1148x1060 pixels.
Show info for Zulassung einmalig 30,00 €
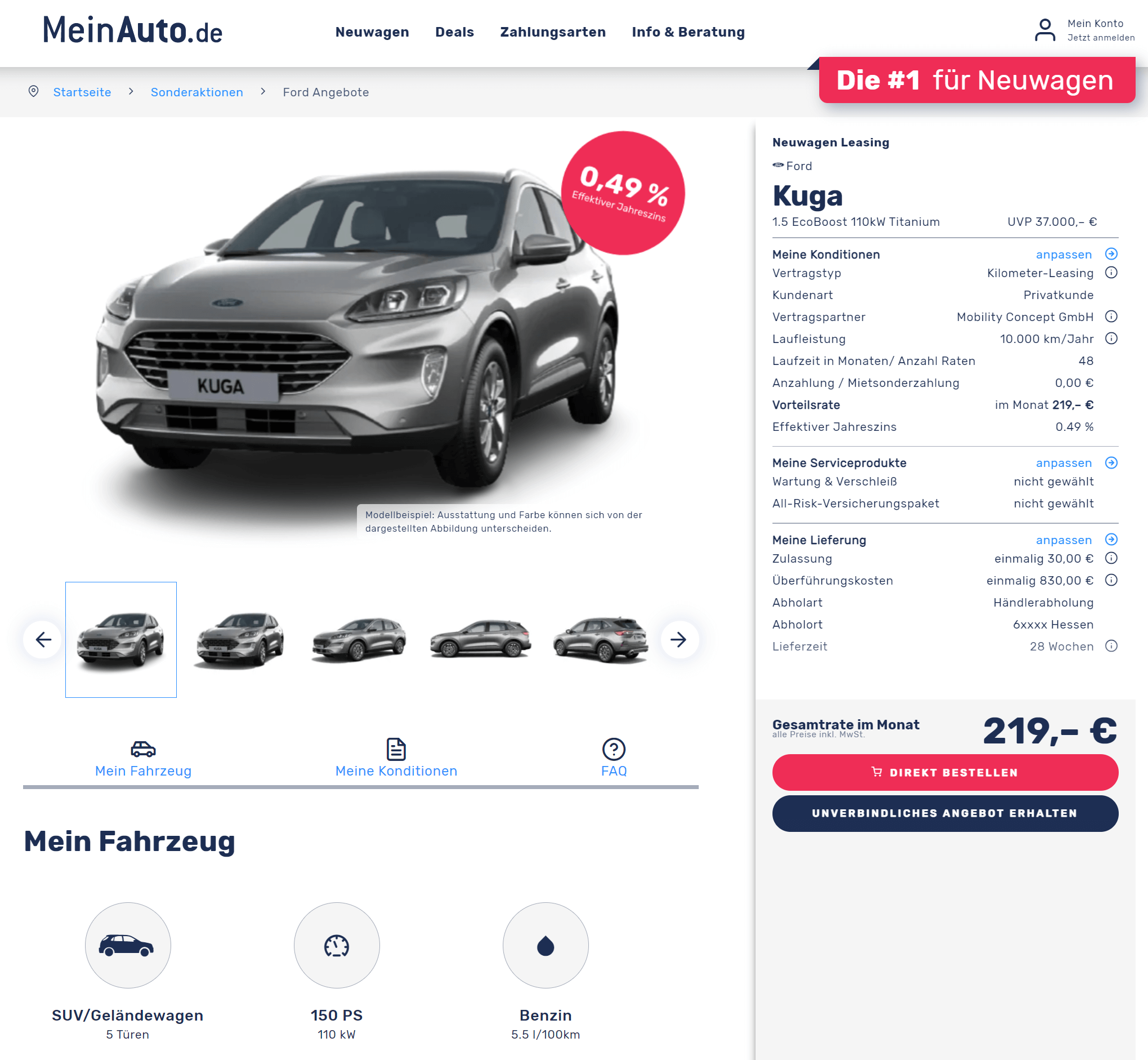[1111, 558]
